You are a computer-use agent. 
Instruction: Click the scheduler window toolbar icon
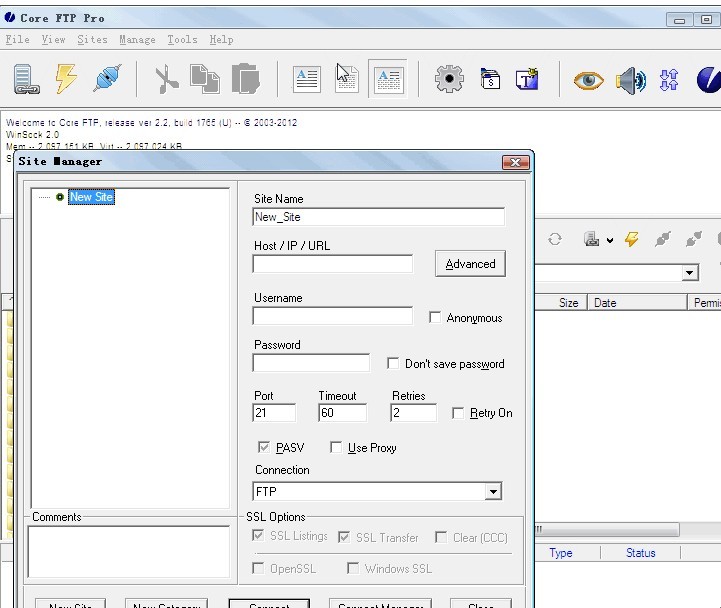tap(490, 79)
